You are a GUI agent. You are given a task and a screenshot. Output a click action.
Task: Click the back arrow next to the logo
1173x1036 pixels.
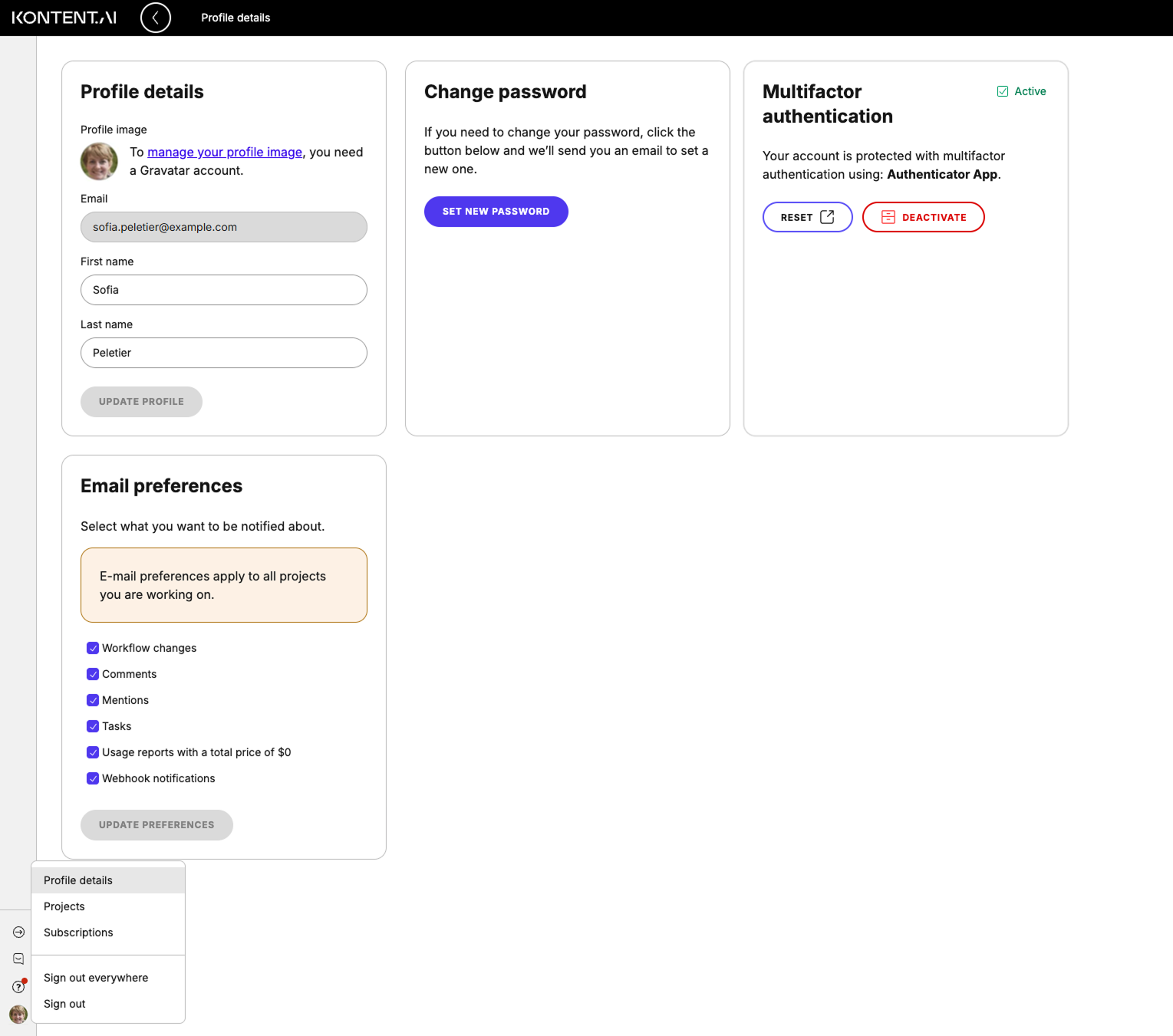pos(156,17)
